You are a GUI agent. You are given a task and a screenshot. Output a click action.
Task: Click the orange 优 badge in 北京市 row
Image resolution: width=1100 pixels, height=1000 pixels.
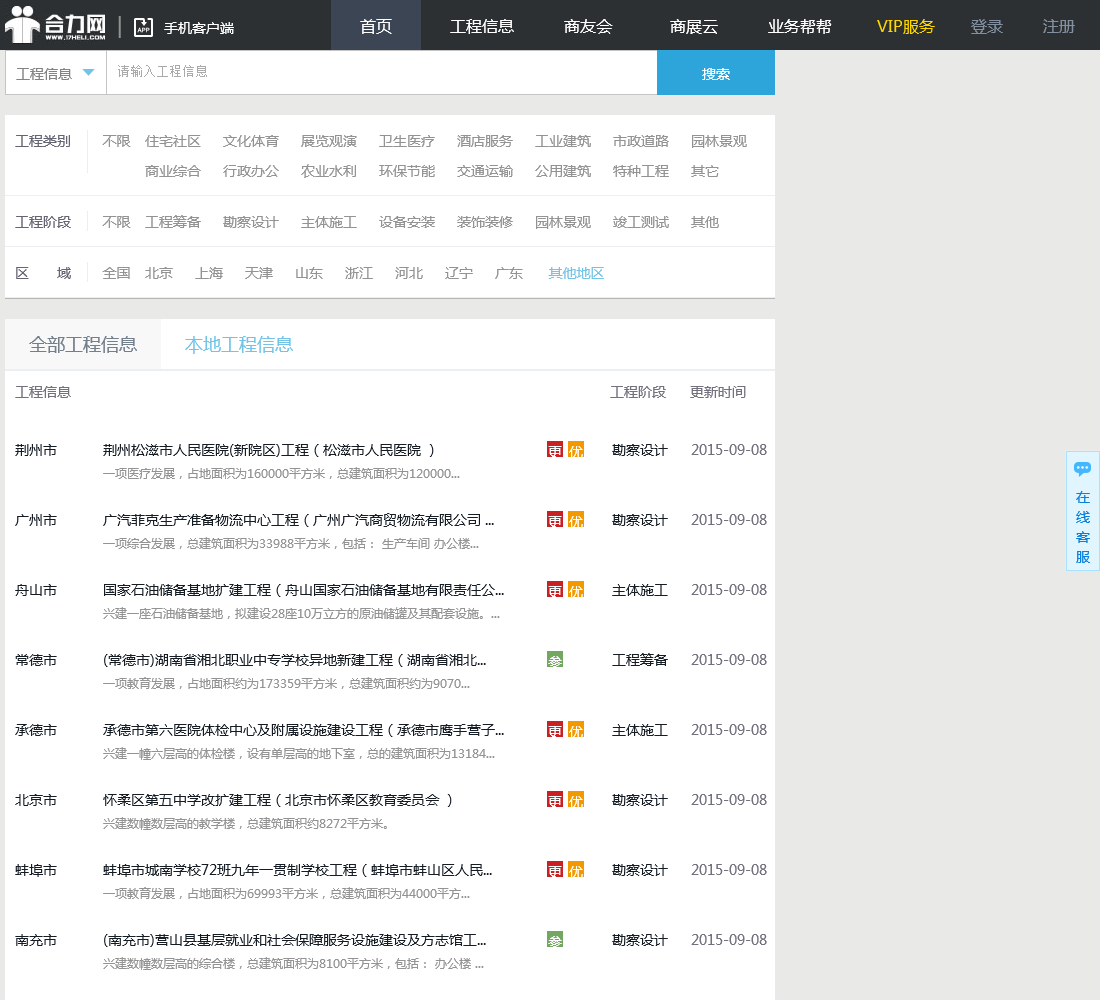[x=576, y=800]
